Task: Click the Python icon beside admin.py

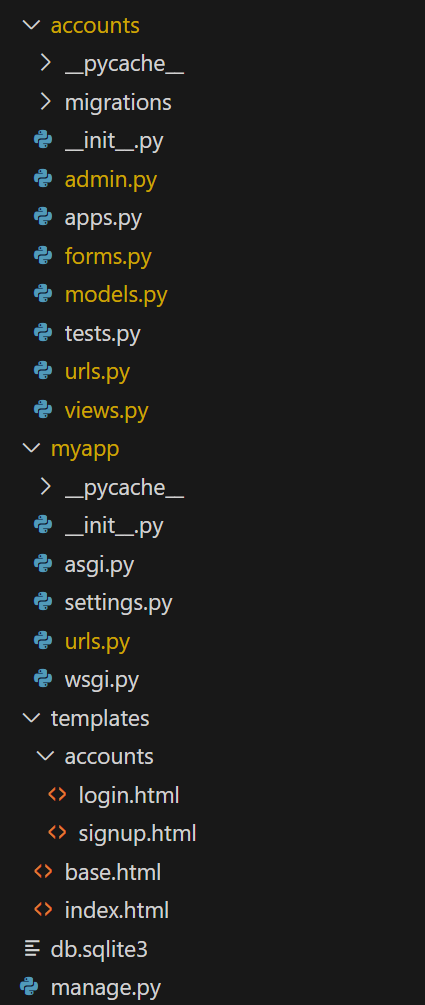Action: coord(43,179)
